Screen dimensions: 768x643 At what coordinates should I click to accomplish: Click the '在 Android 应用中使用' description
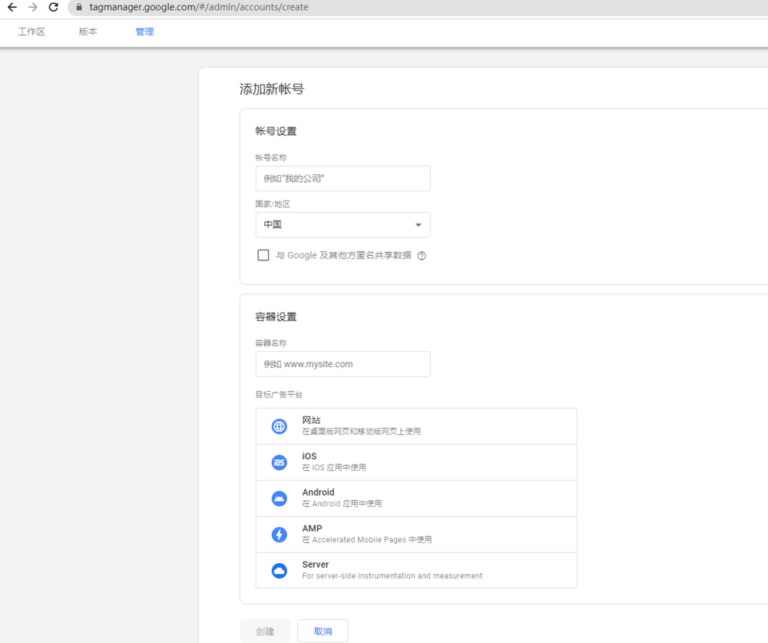point(342,503)
